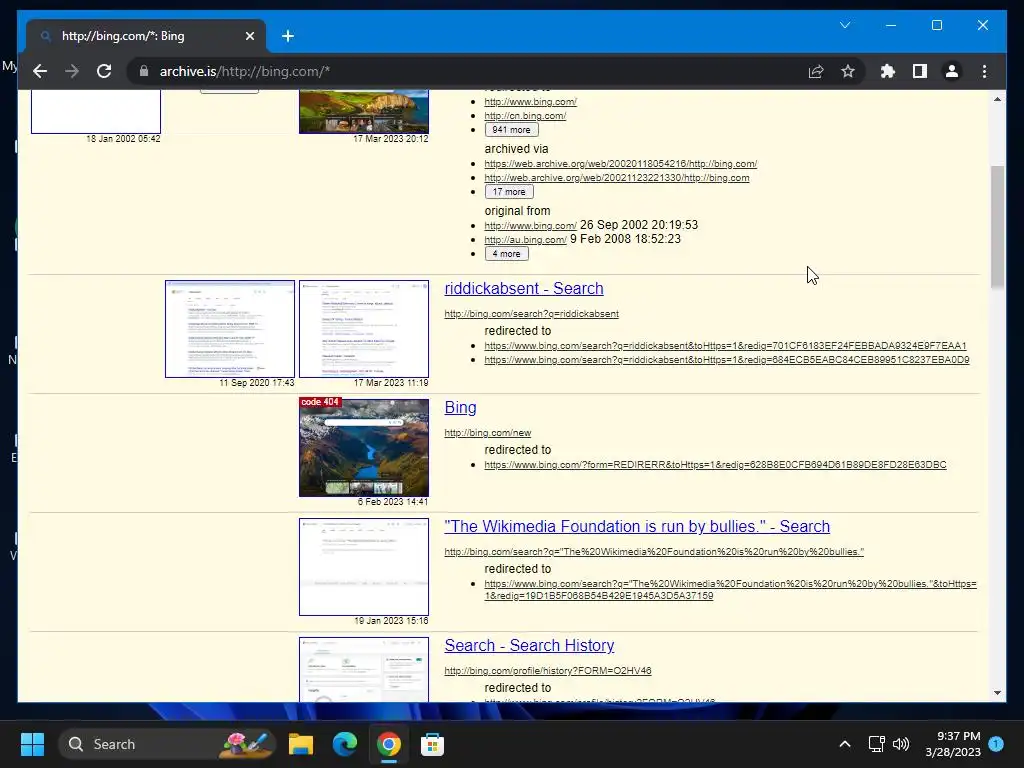Viewport: 1024px width, 768px height.
Task: Click the browser forward arrow
Action: [72, 71]
